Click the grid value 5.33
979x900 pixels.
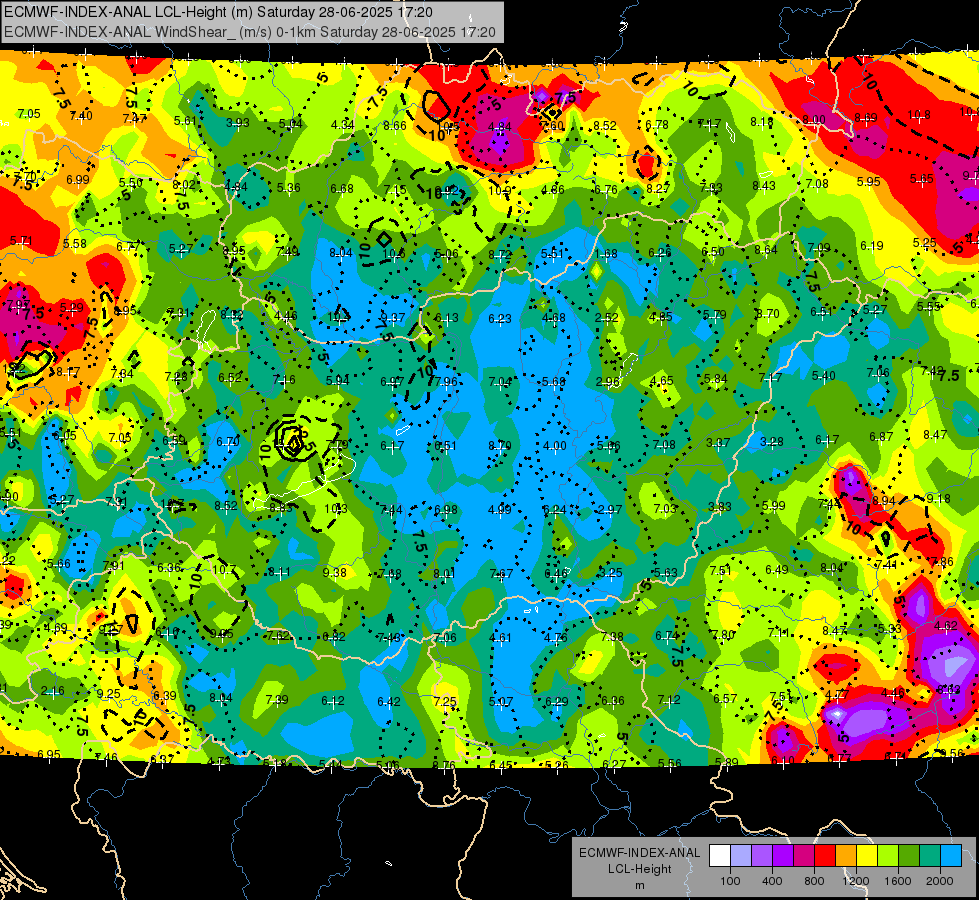(889, 628)
